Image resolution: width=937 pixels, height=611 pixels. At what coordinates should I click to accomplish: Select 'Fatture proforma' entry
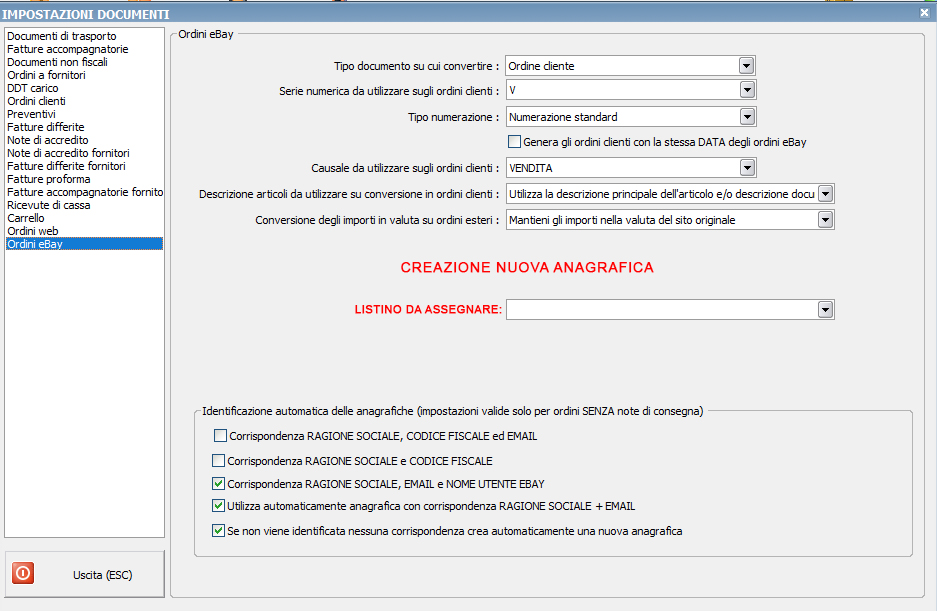pyautogui.click(x=84, y=179)
